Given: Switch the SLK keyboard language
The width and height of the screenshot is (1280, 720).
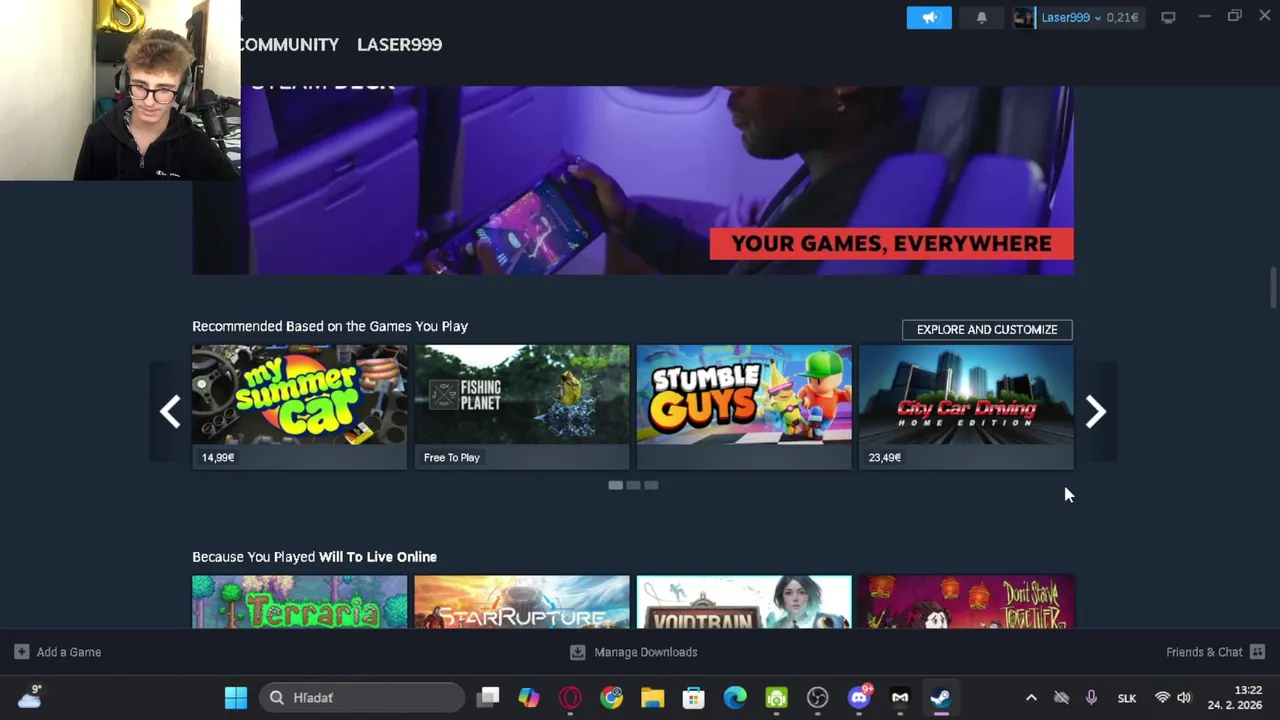Looking at the screenshot, I should pyautogui.click(x=1127, y=698).
